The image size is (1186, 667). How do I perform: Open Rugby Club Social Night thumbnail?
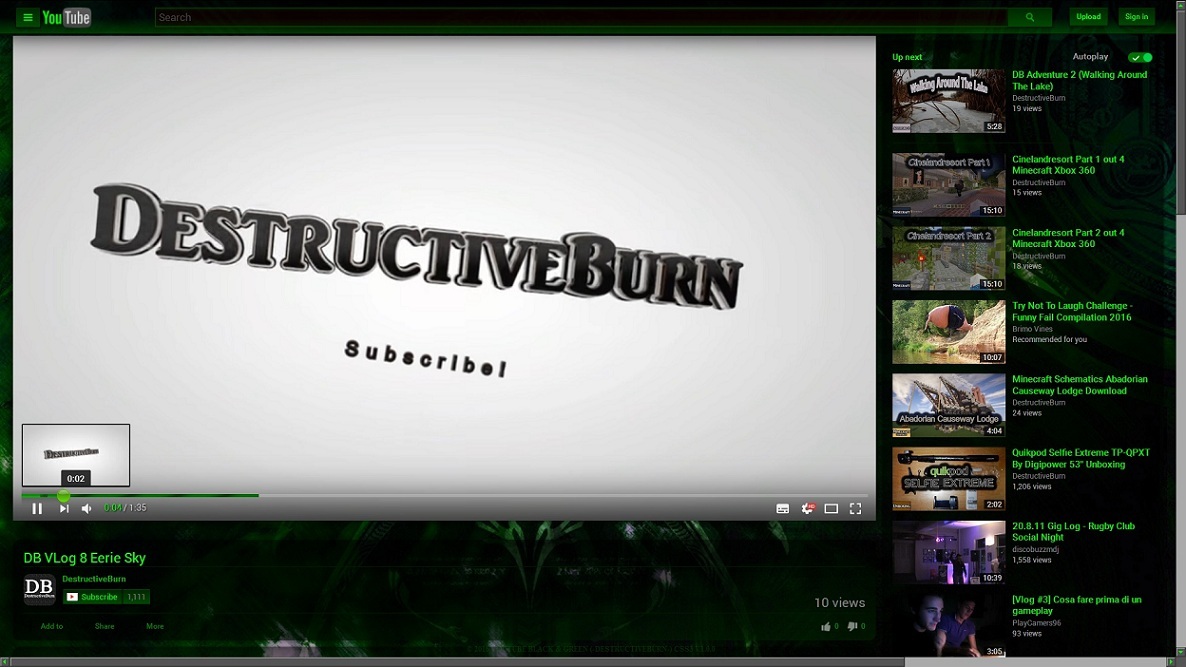point(948,552)
